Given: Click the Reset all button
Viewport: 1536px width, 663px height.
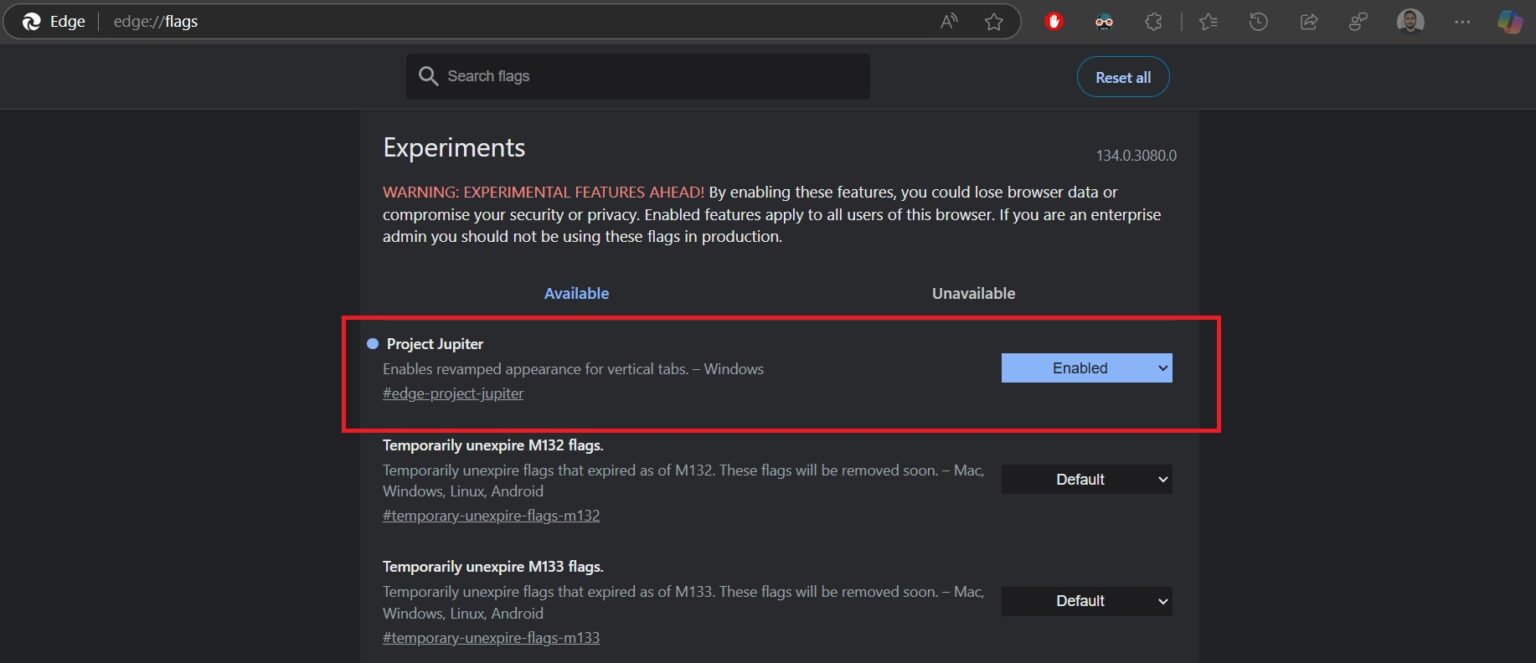Looking at the screenshot, I should click(1123, 76).
